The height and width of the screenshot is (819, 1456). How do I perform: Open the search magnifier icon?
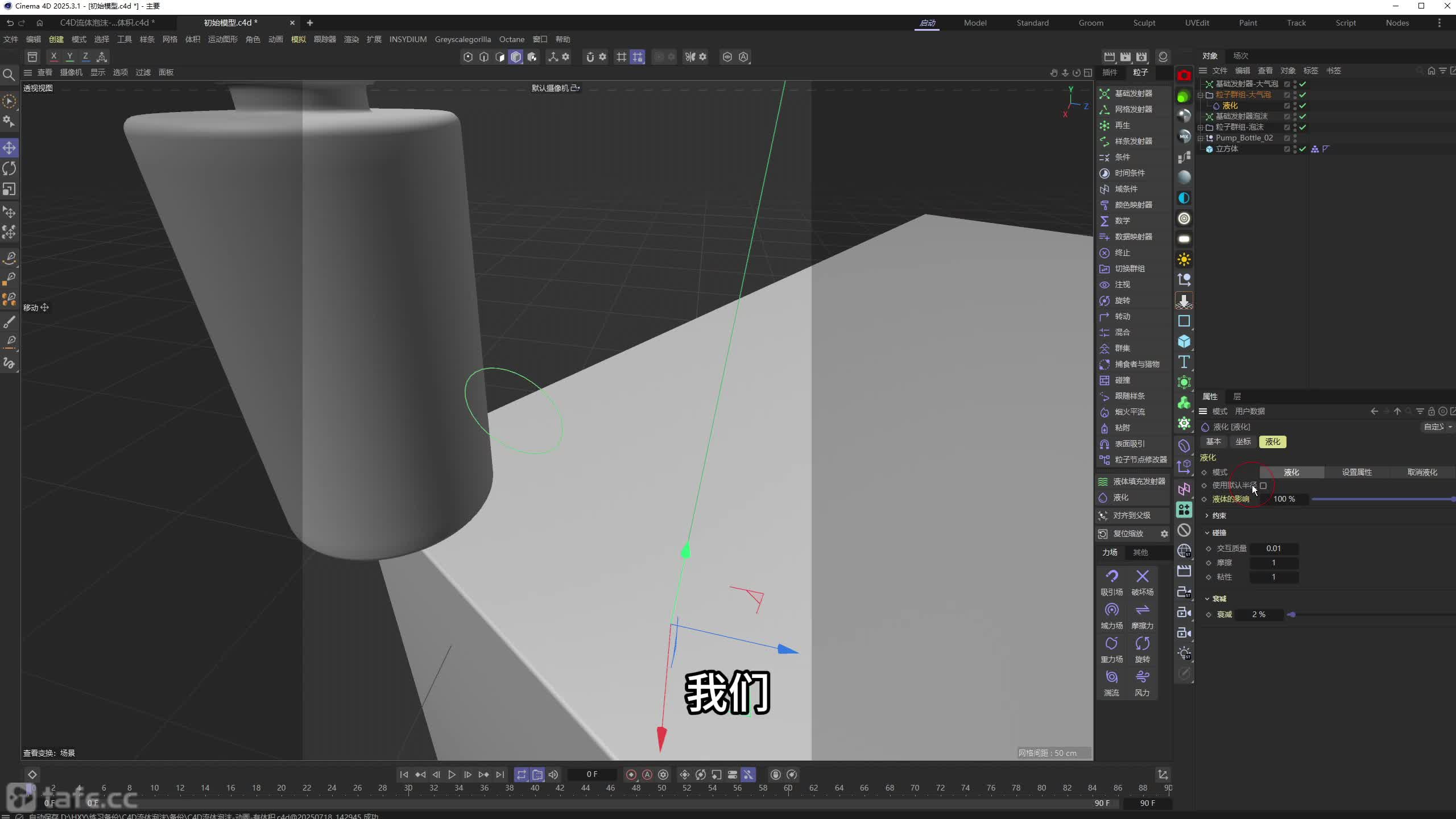point(9,75)
